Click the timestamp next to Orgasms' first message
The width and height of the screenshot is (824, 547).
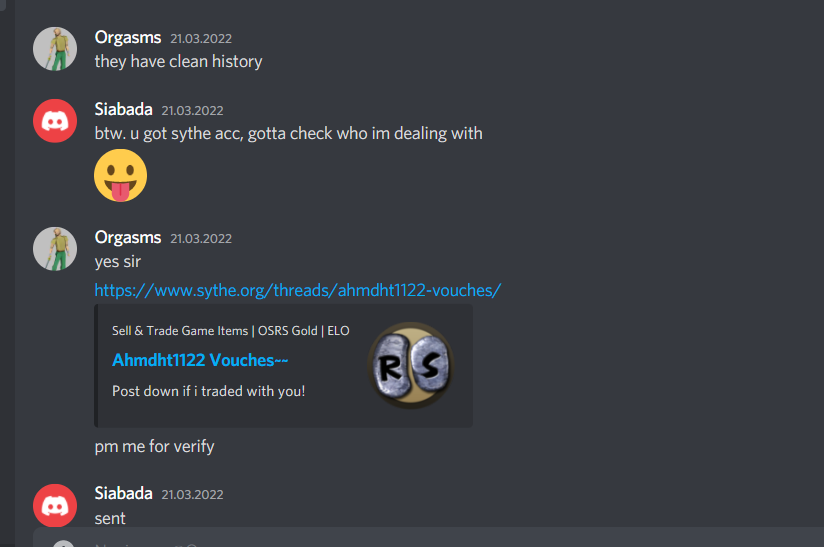pos(201,38)
